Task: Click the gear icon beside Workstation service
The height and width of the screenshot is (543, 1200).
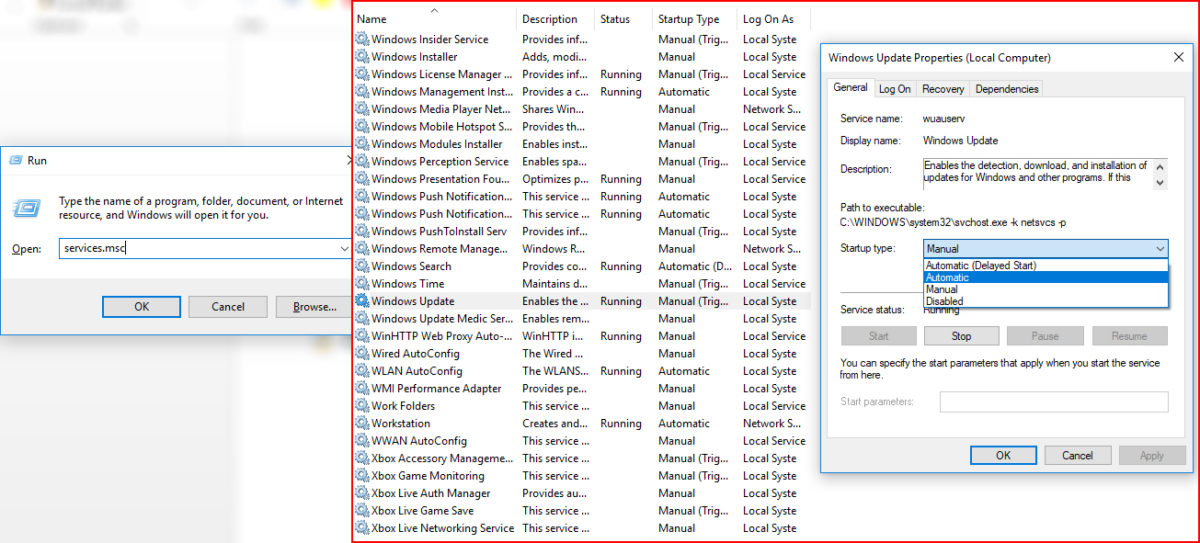Action: click(362, 423)
